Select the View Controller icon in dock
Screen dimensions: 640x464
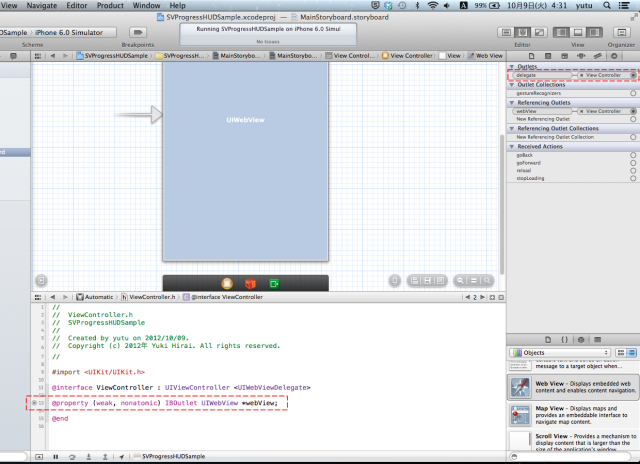click(x=227, y=283)
